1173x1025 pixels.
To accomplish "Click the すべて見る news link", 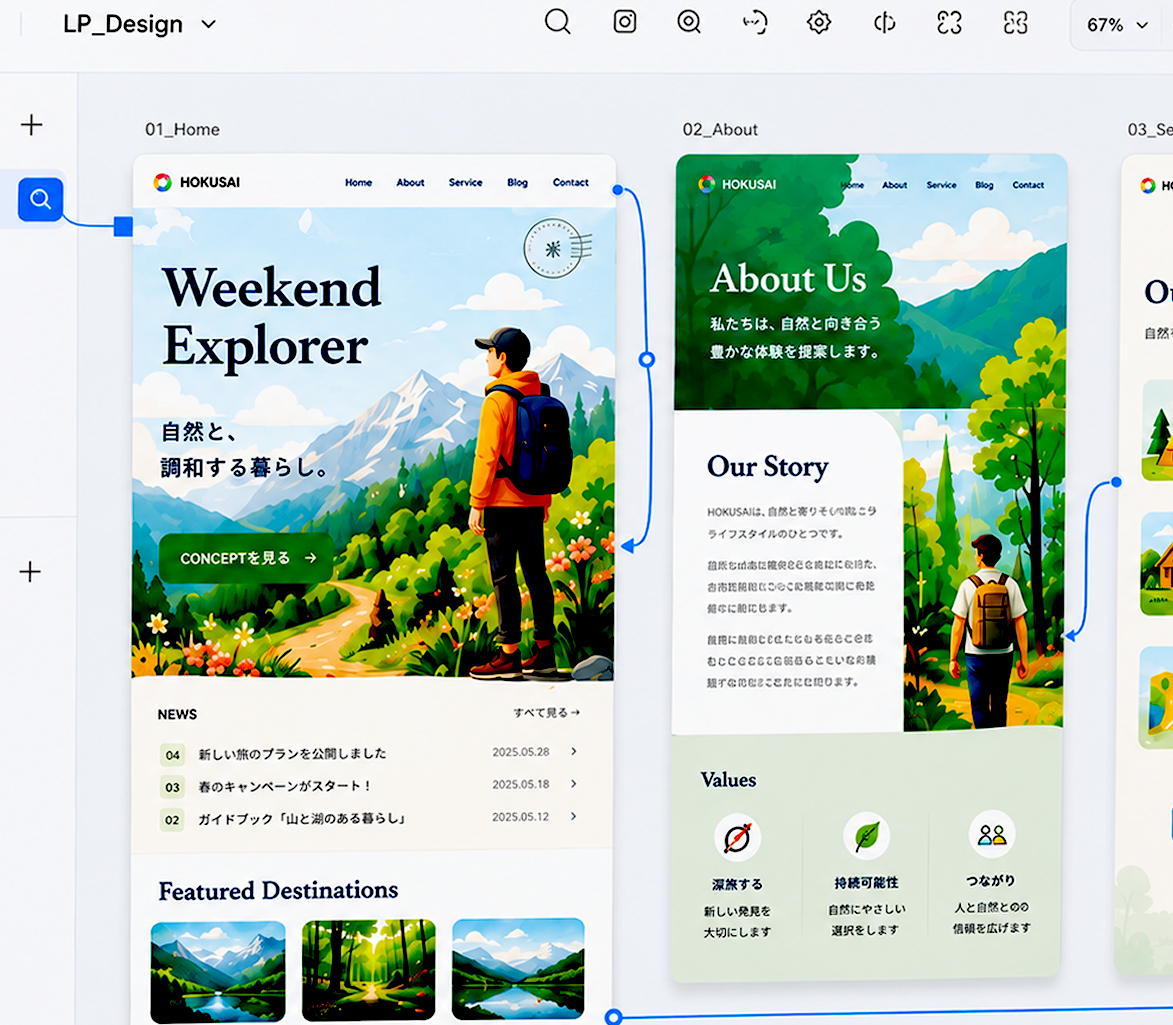I will [x=547, y=713].
